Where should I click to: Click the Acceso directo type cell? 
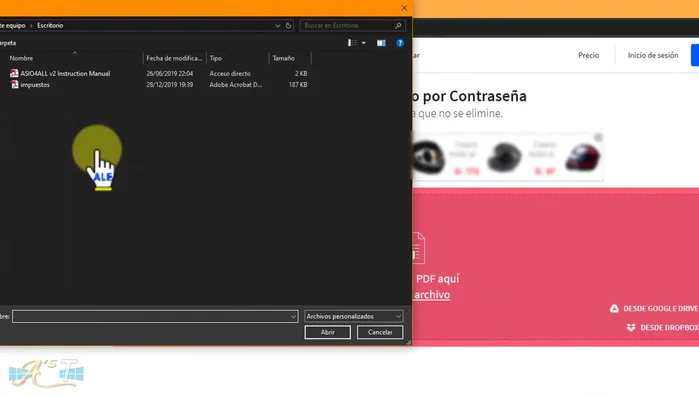point(230,74)
